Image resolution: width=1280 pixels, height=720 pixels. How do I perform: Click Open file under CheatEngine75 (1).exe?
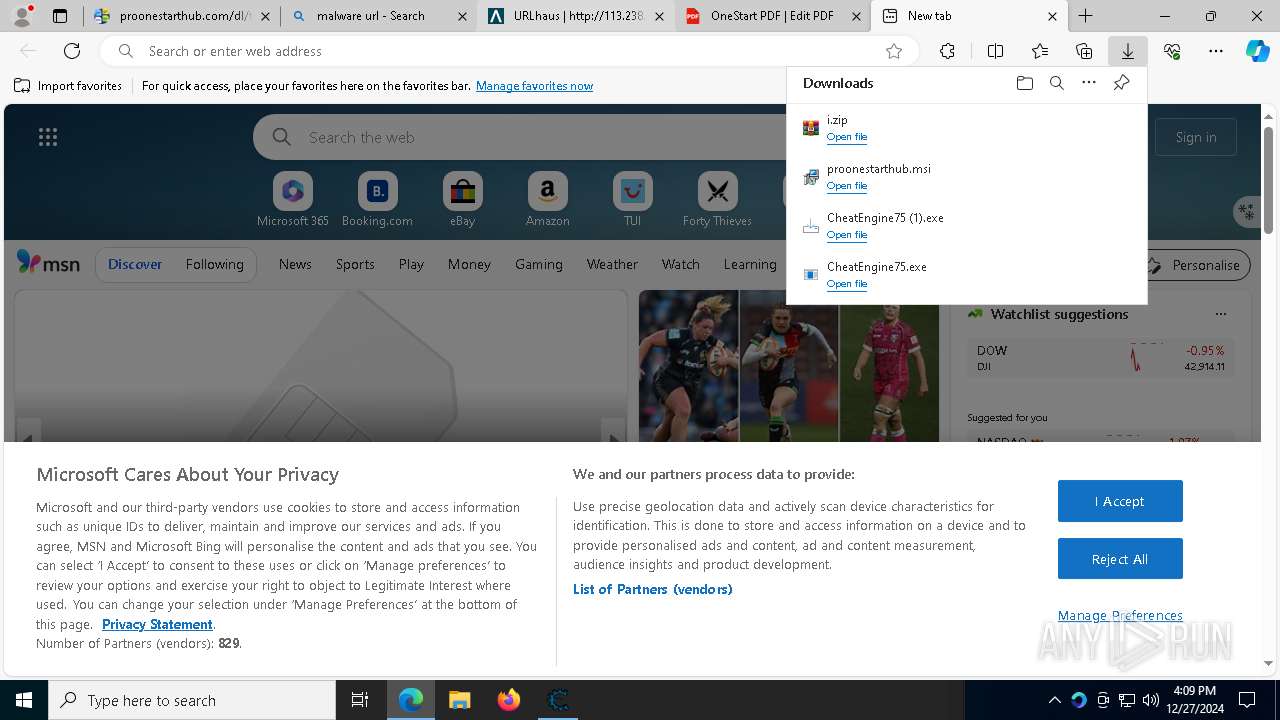[x=847, y=235]
